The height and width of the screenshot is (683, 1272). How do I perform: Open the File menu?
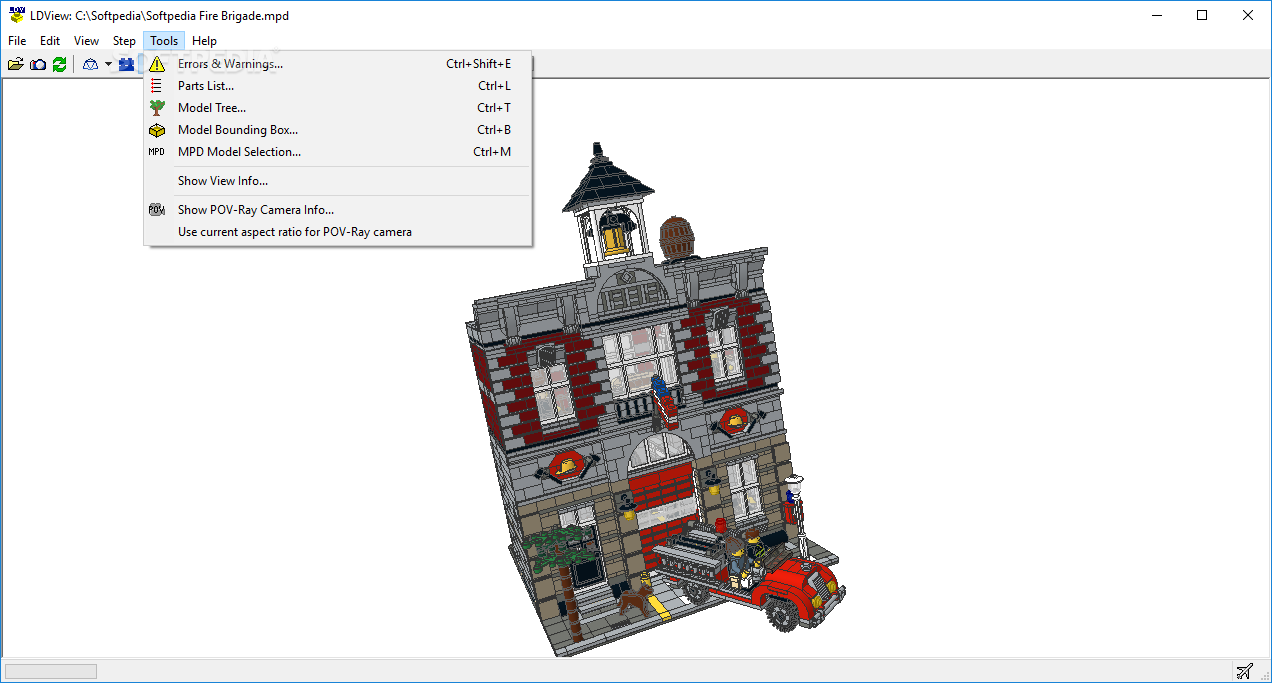(x=17, y=41)
